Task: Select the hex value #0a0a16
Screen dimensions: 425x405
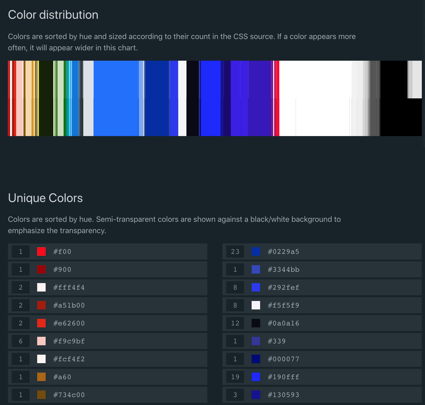Action: pos(284,323)
